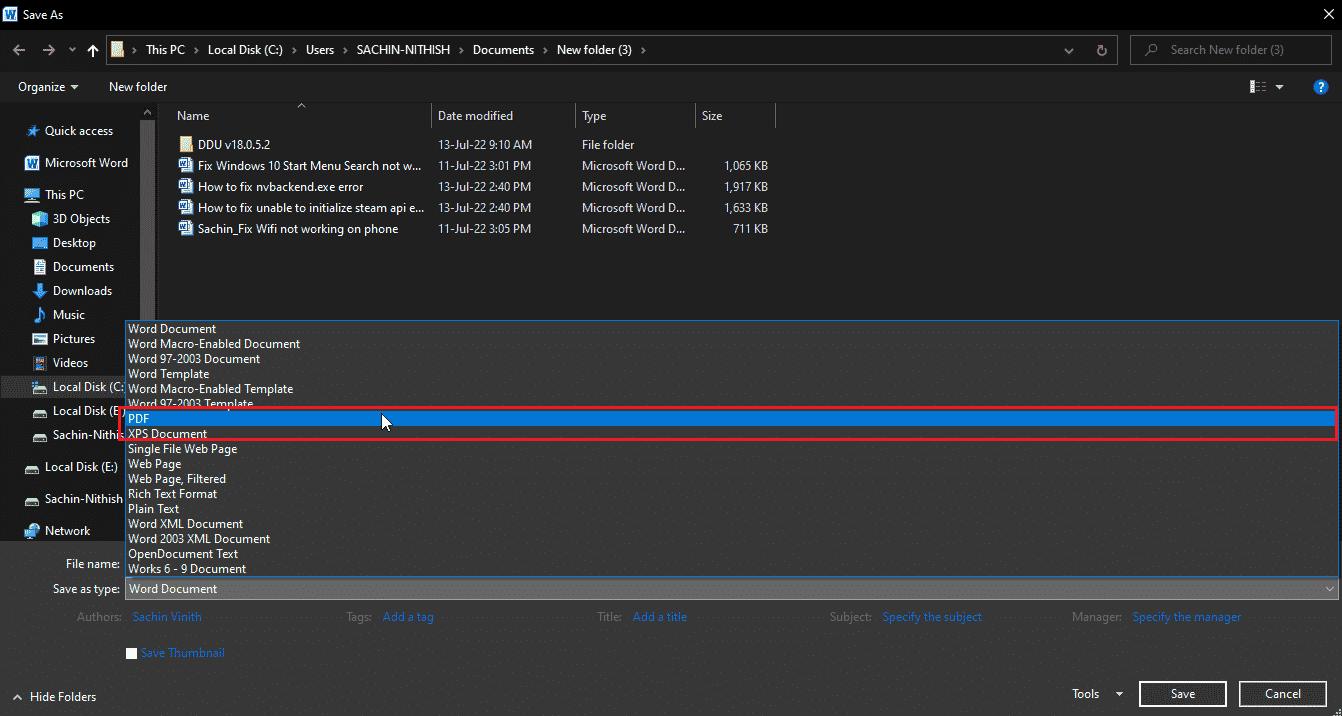The image size is (1342, 716).
Task: Open address bar previous locations dropdown
Action: (x=1070, y=50)
